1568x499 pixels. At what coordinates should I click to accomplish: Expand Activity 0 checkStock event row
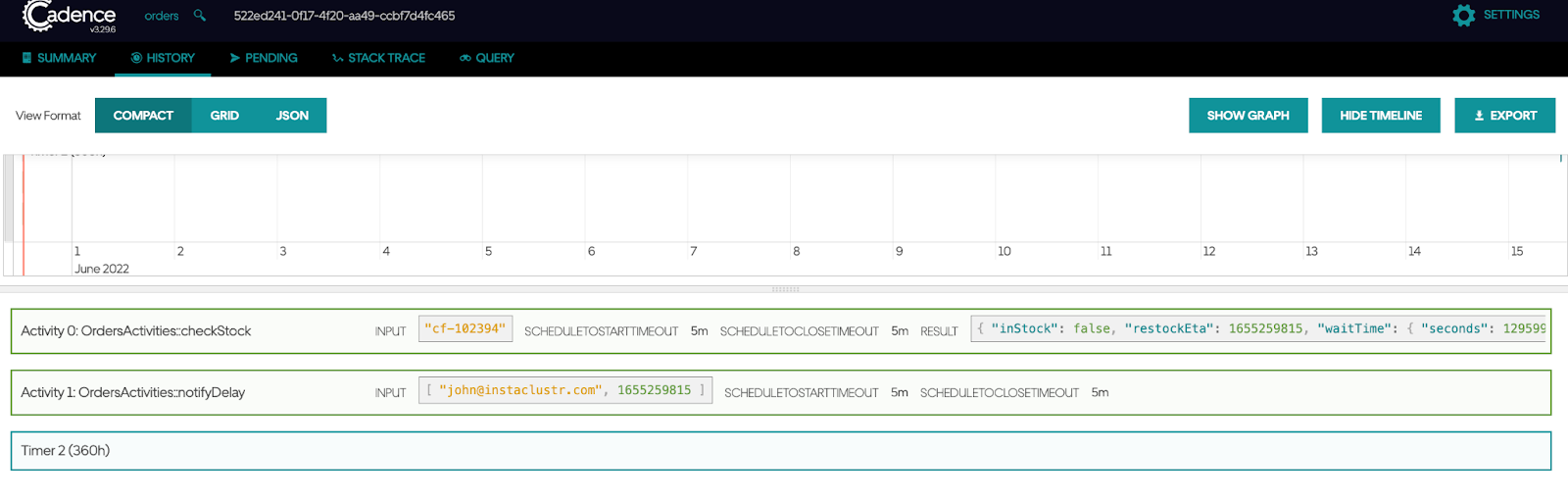click(136, 331)
